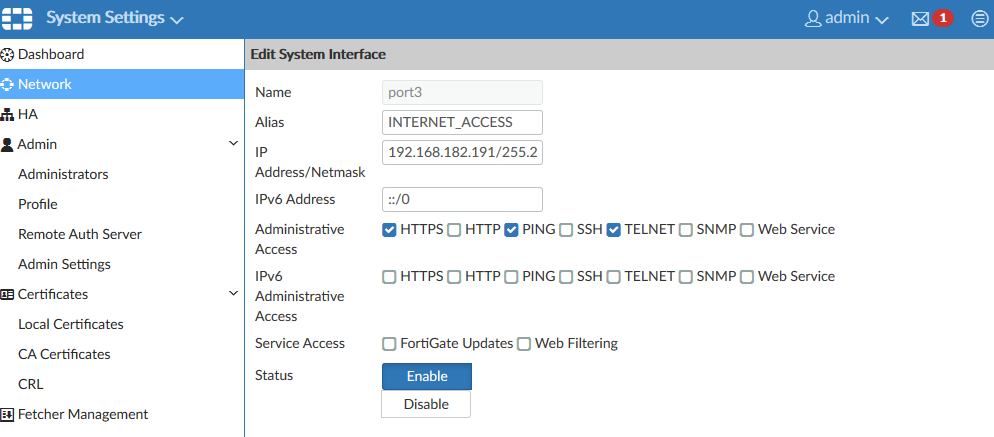The height and width of the screenshot is (437, 994).
Task: Click the HA hierarchy icon in sidebar
Action: (8, 115)
